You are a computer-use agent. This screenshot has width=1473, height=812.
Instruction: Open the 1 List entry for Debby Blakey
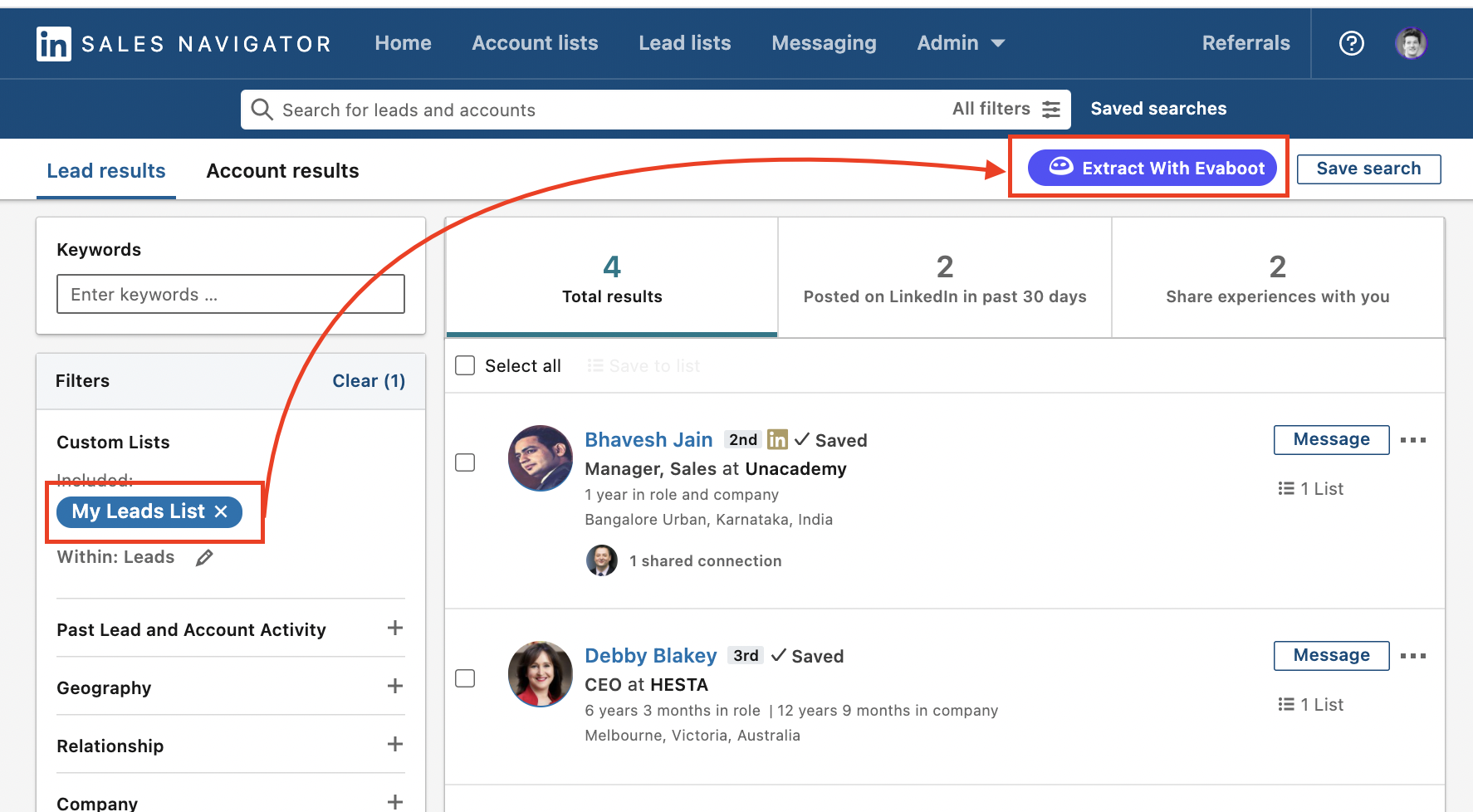point(1311,705)
